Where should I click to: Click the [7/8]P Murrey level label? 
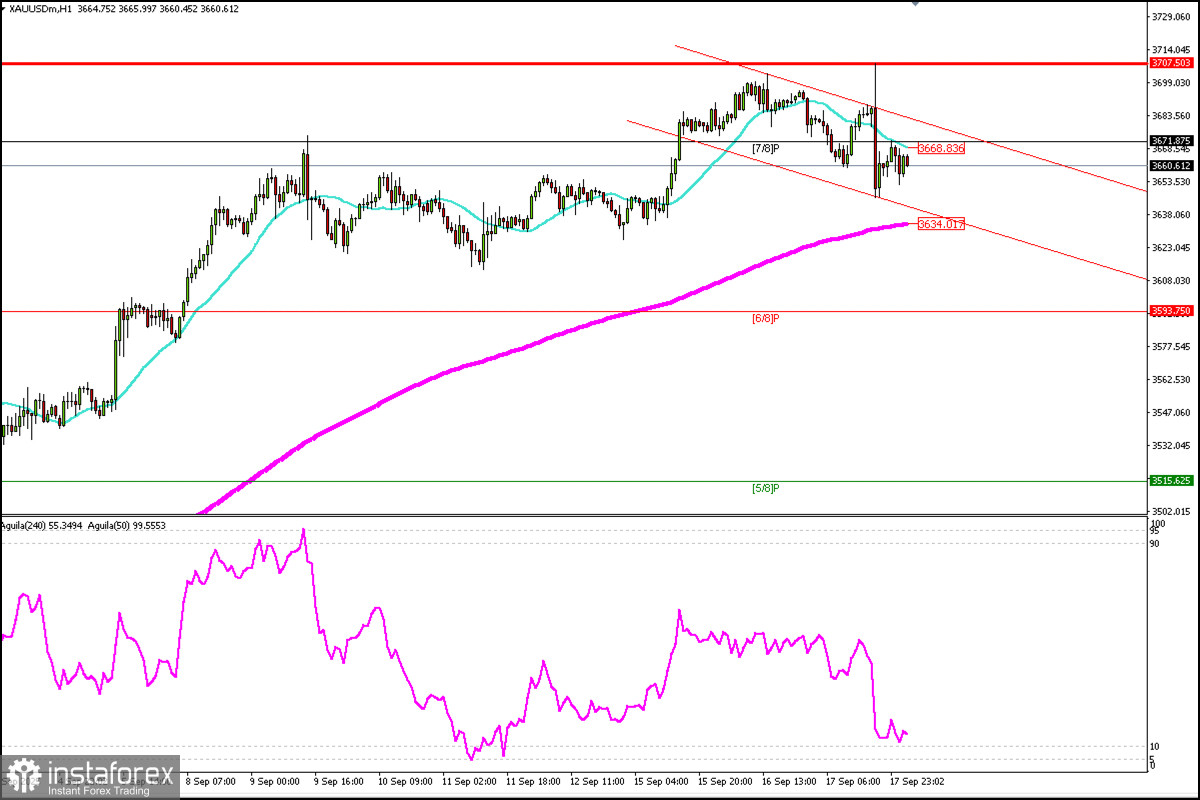point(766,148)
